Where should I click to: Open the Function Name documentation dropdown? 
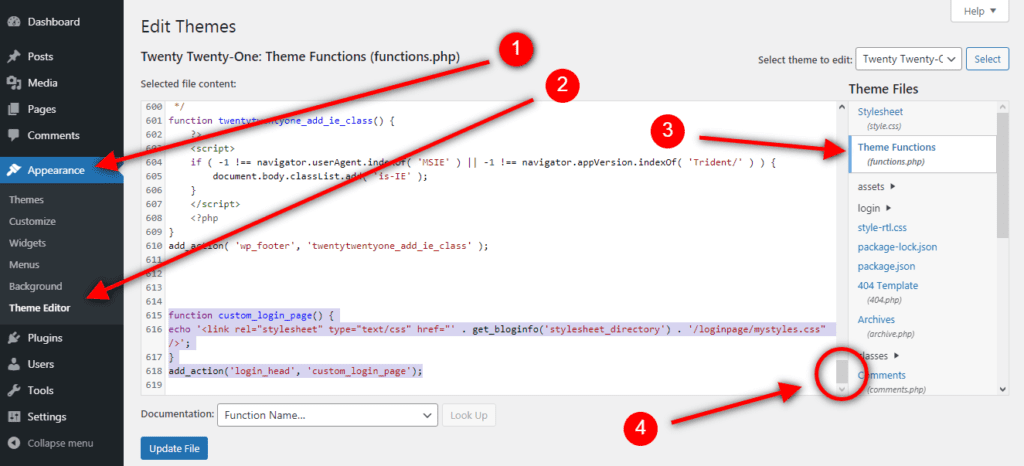(327, 415)
